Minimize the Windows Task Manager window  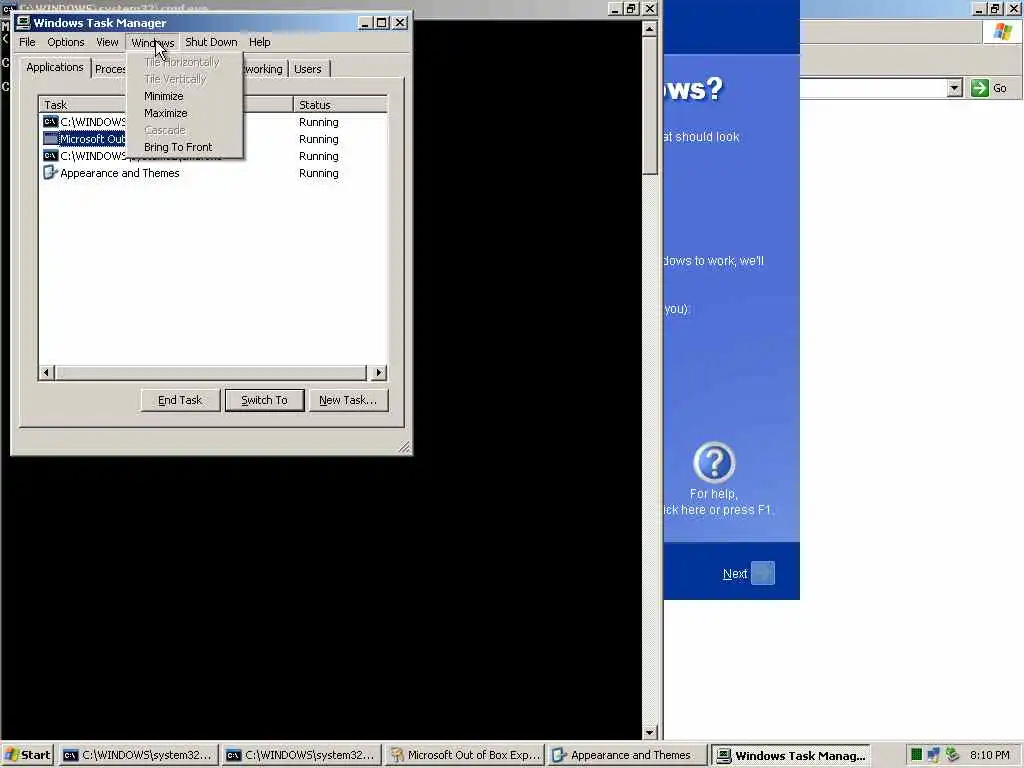pos(366,23)
